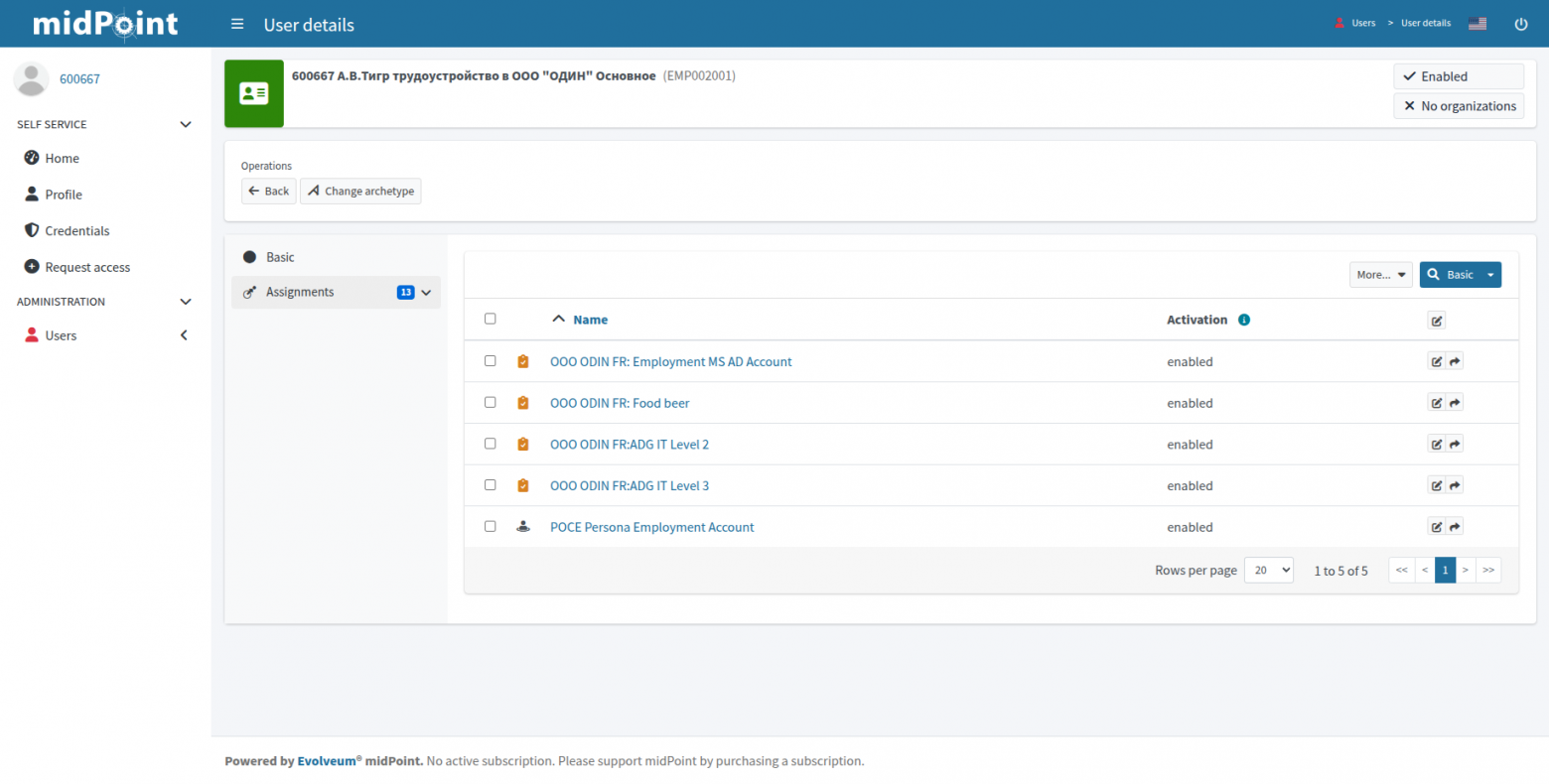
Task: Click the 600667 username link
Action: pyautogui.click(x=79, y=79)
